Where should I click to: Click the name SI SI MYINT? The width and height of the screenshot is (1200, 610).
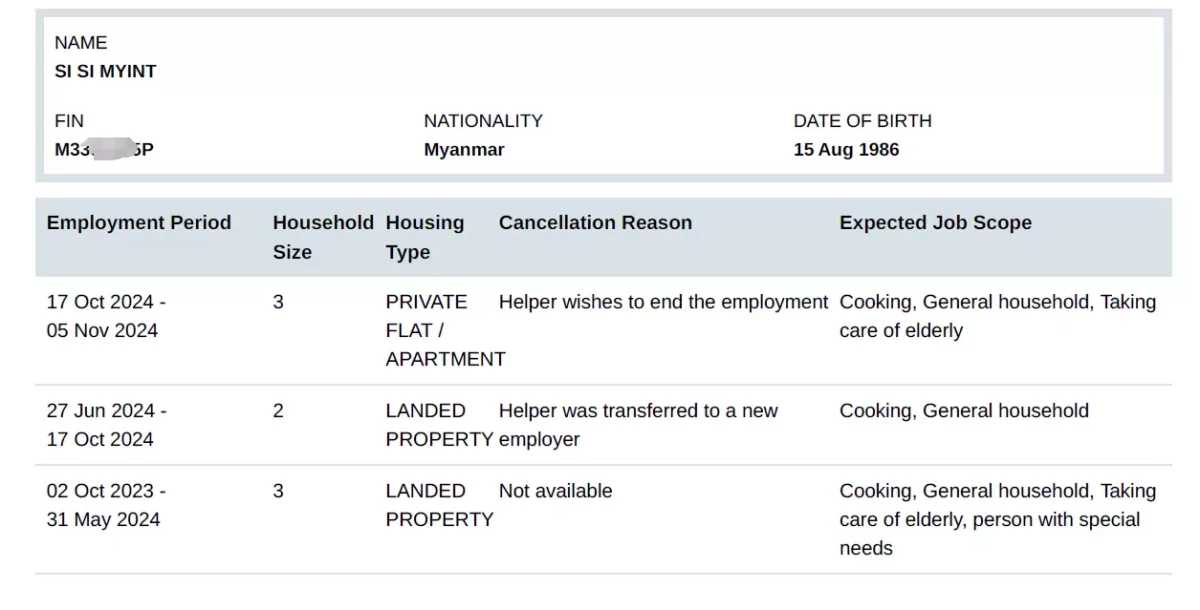[105, 72]
